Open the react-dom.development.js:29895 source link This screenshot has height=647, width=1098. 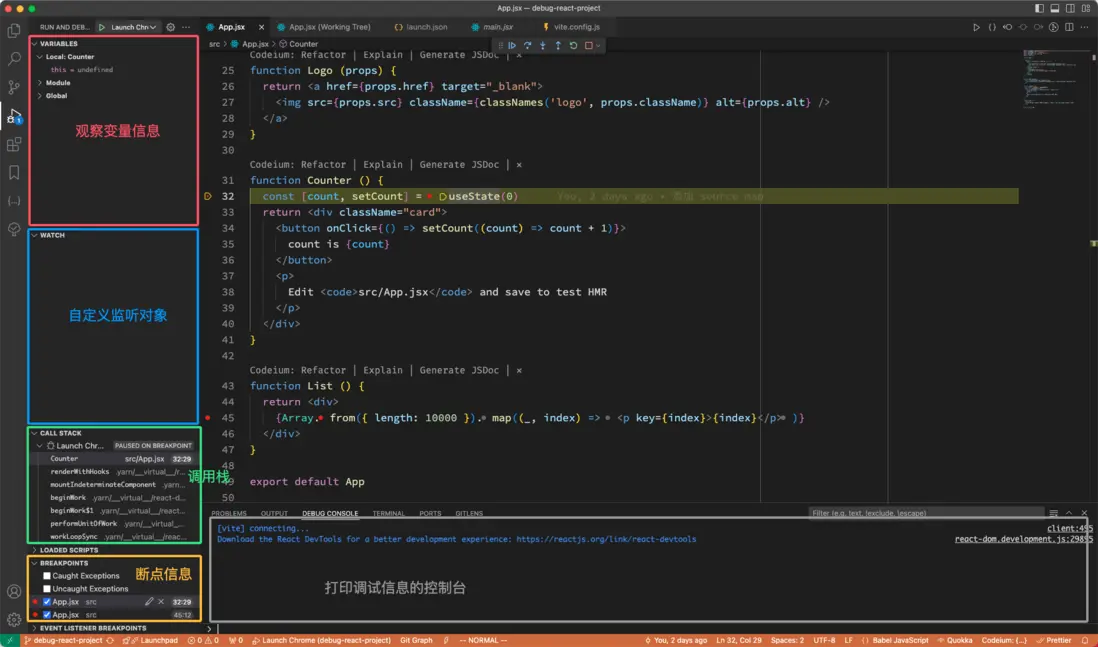pyautogui.click(x=1023, y=539)
